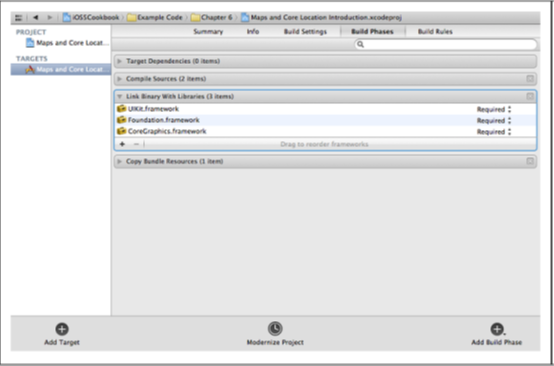Click the build phases search field

coord(446,45)
